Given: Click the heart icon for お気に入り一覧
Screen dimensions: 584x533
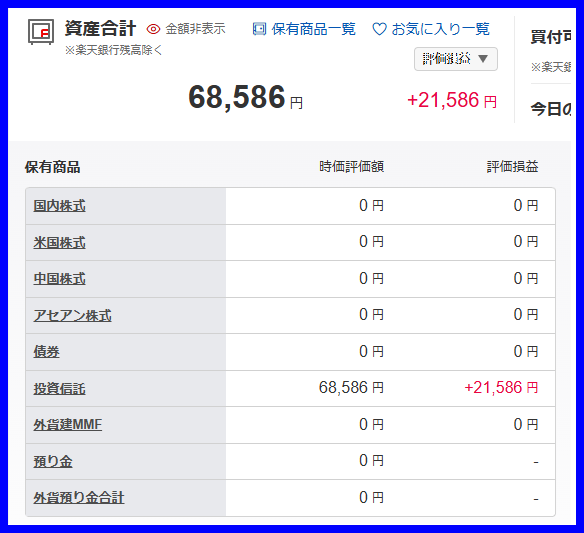Looking at the screenshot, I should [380, 29].
